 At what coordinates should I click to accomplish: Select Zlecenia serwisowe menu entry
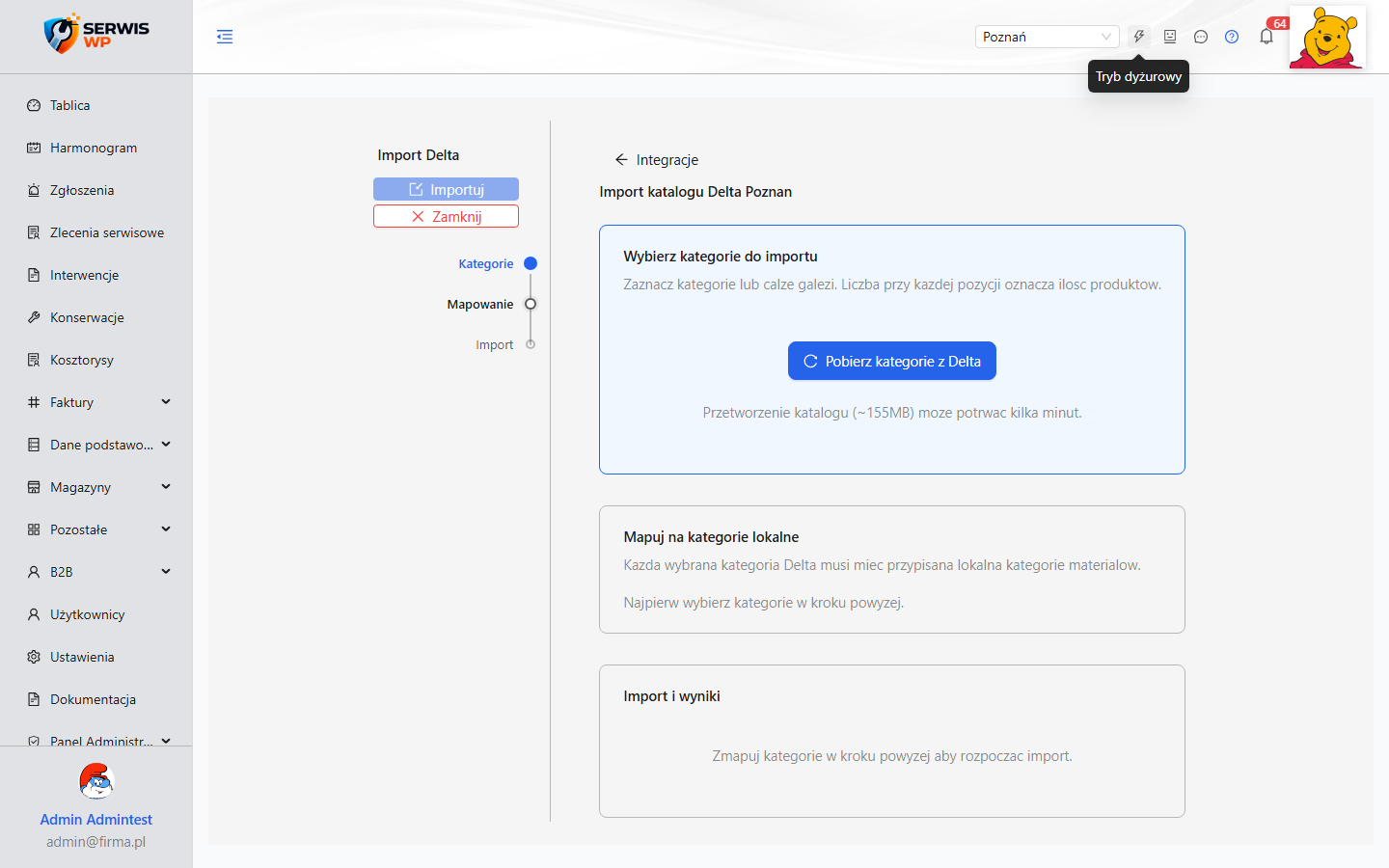tap(96, 232)
